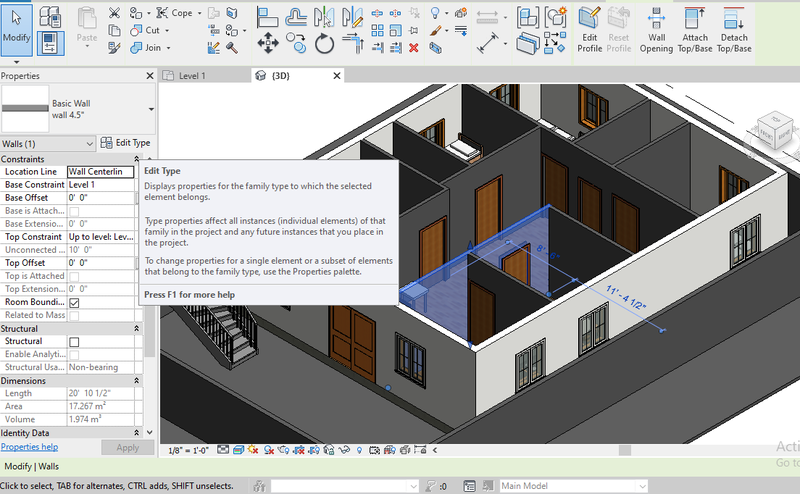Viewport: 800px width, 494px height.
Task: Collapse the Structural section
Action: pos(136,329)
